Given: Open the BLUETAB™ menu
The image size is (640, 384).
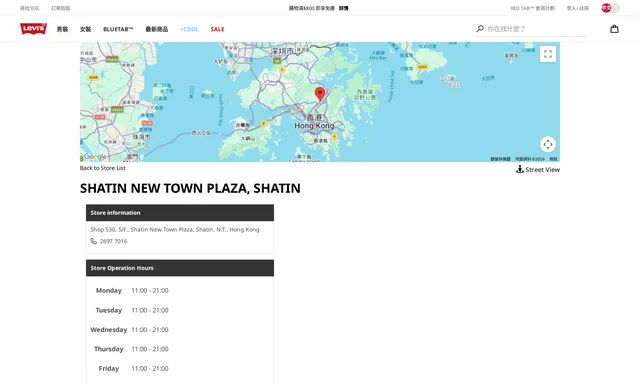Looking at the screenshot, I should pos(118,29).
